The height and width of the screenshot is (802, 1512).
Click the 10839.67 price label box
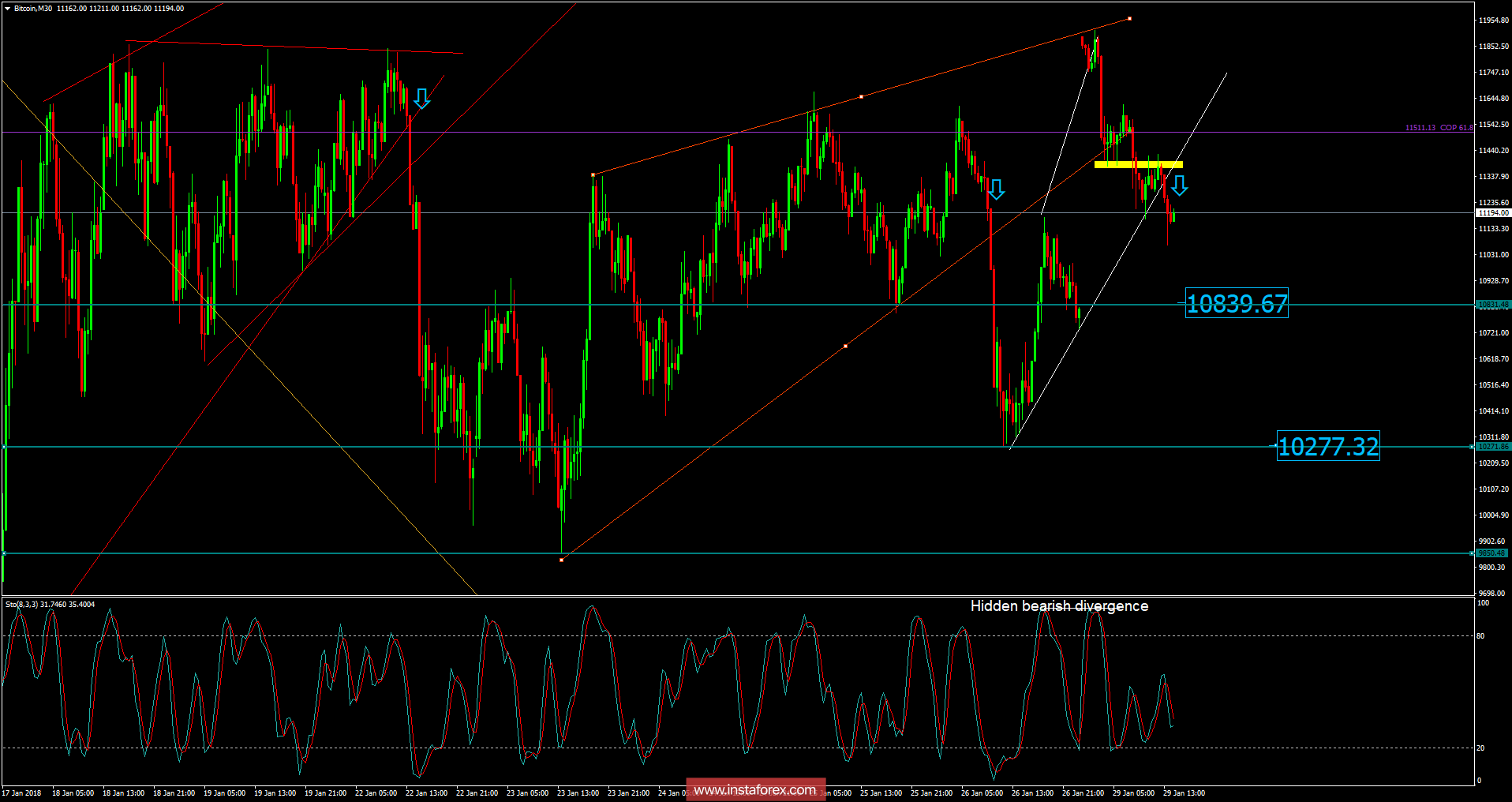pyautogui.click(x=1237, y=303)
